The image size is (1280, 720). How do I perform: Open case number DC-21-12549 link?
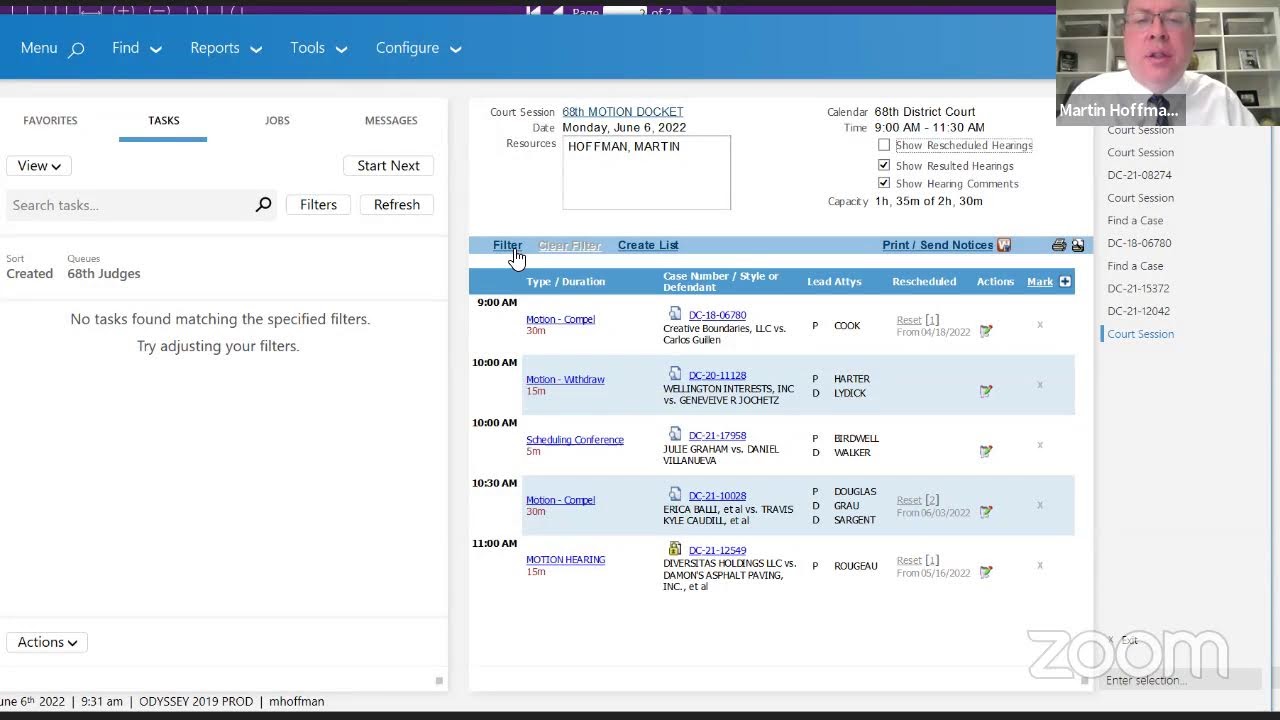pyautogui.click(x=717, y=550)
